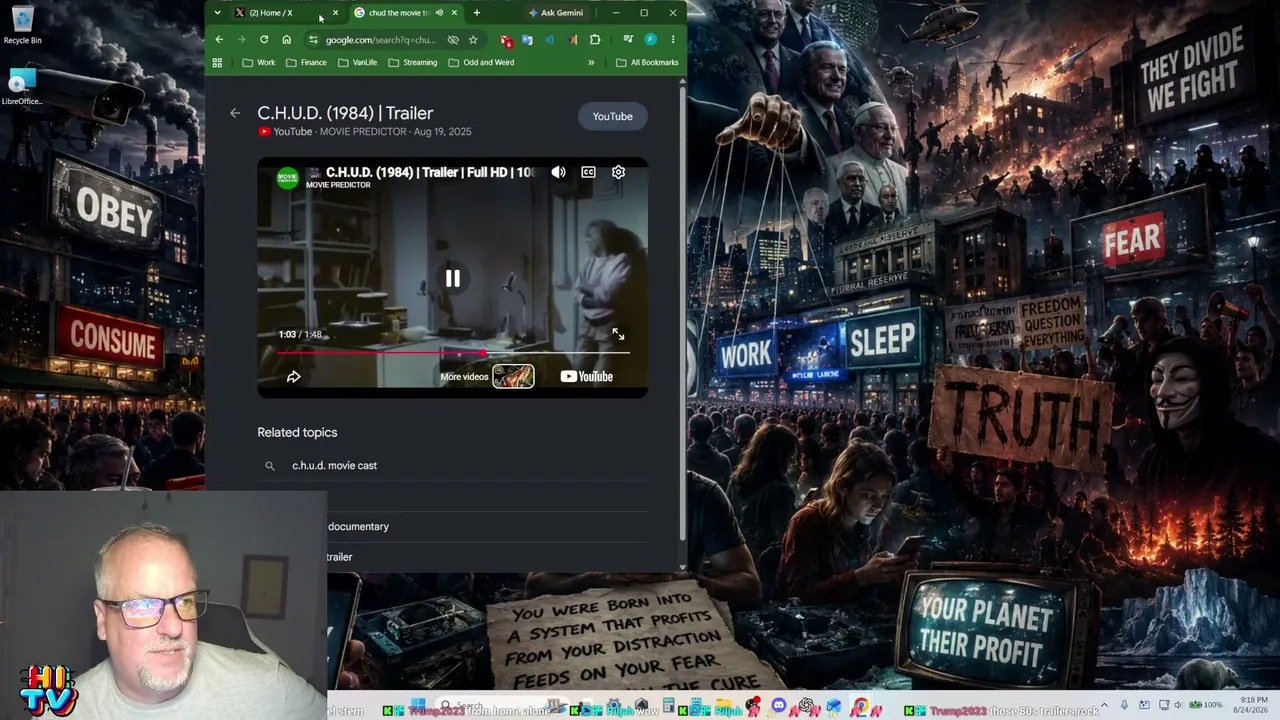This screenshot has width=1280, height=720.
Task: Pause the C.H.U.D. trailer video
Action: (453, 279)
